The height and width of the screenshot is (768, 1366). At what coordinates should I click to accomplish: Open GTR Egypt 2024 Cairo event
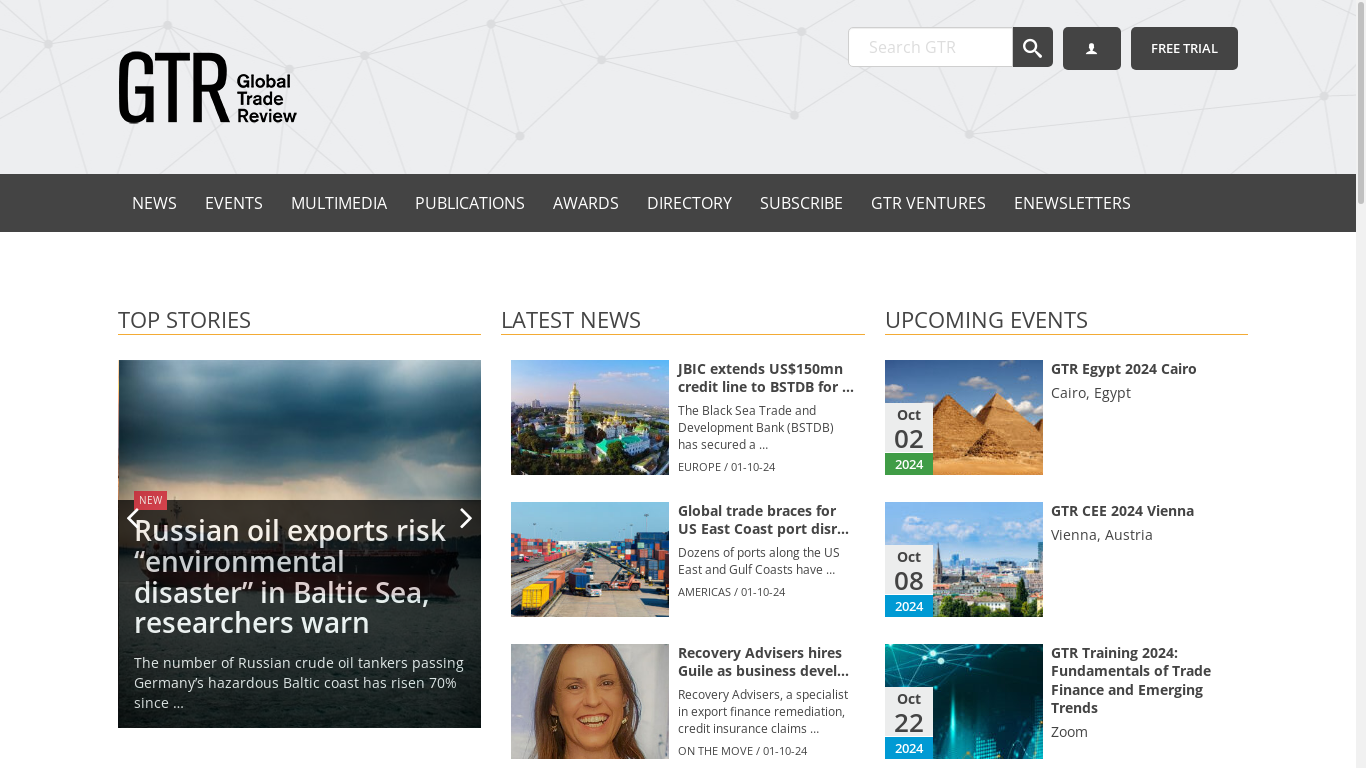pos(1124,369)
